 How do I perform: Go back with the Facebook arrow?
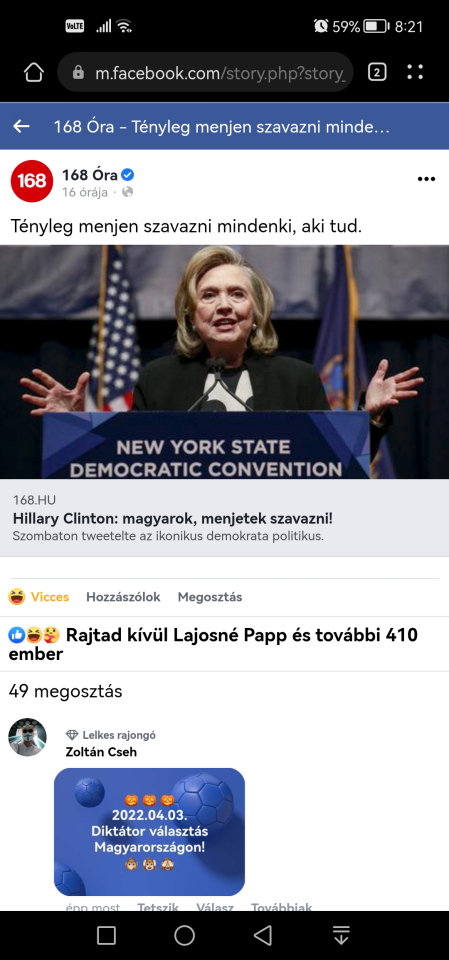[x=21, y=127]
